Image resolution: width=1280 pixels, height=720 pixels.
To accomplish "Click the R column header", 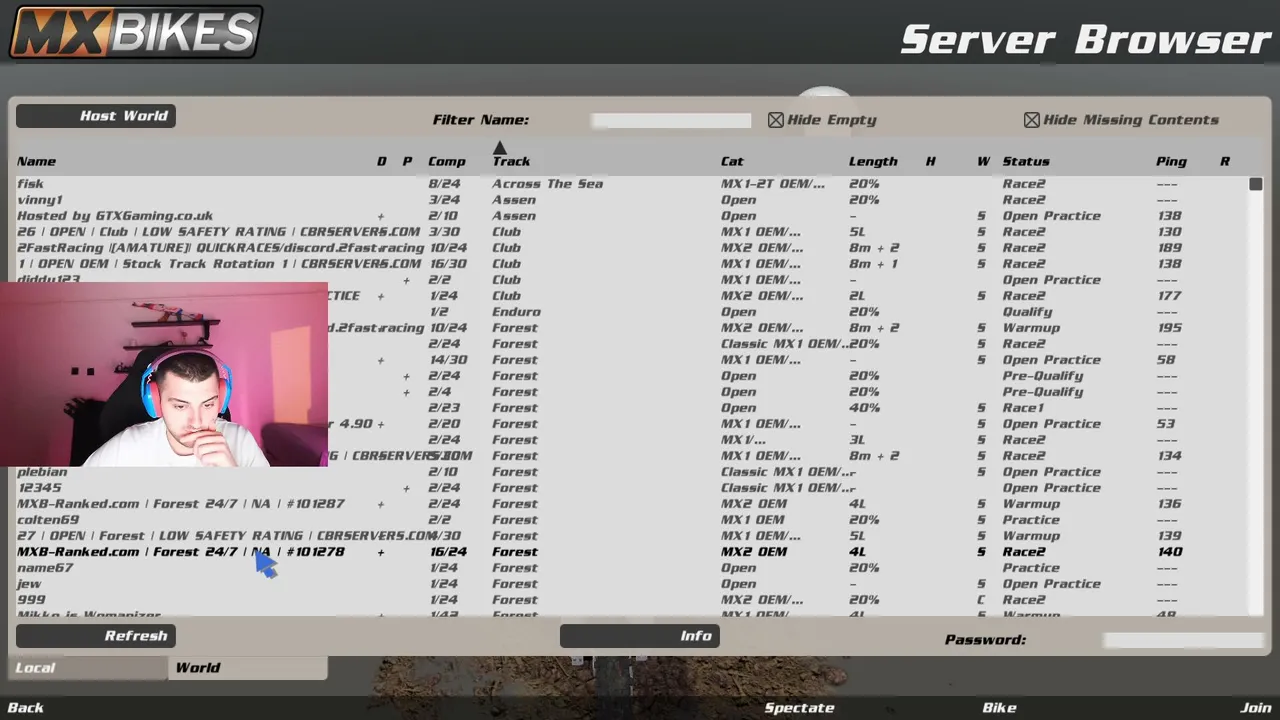I will 1225,161.
